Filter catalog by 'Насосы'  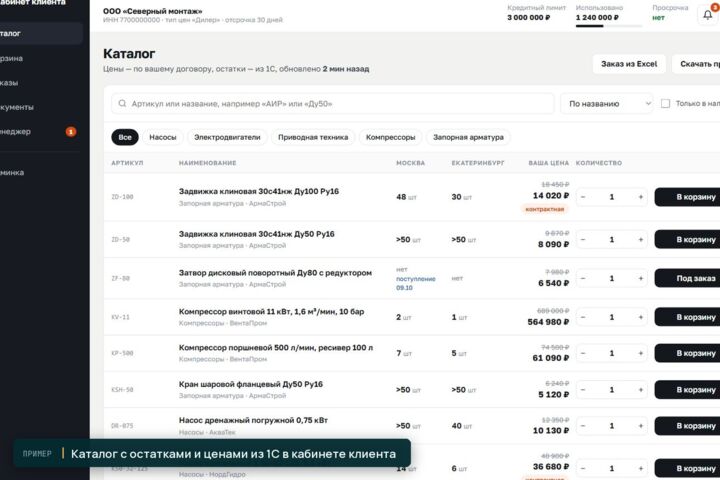coord(163,137)
